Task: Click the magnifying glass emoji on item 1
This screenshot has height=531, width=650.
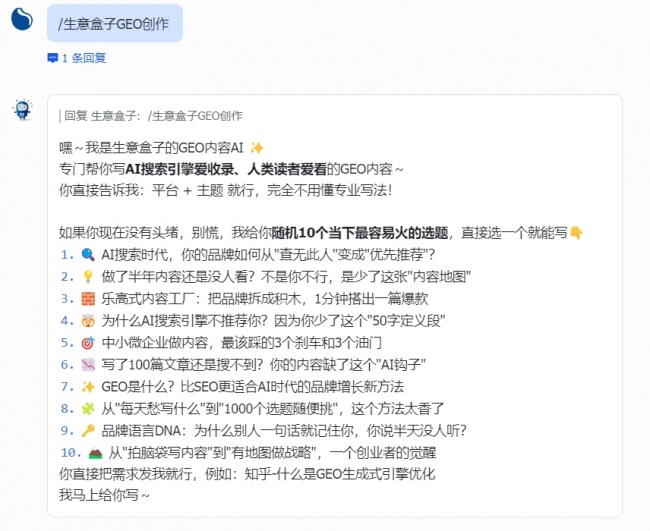Action: click(x=88, y=255)
